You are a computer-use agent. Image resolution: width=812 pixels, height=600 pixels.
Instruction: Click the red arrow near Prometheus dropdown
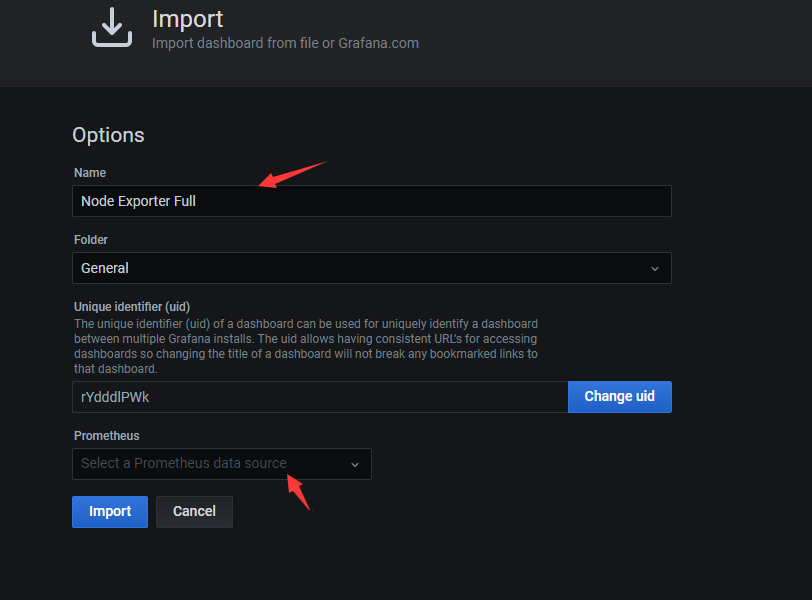(x=298, y=492)
